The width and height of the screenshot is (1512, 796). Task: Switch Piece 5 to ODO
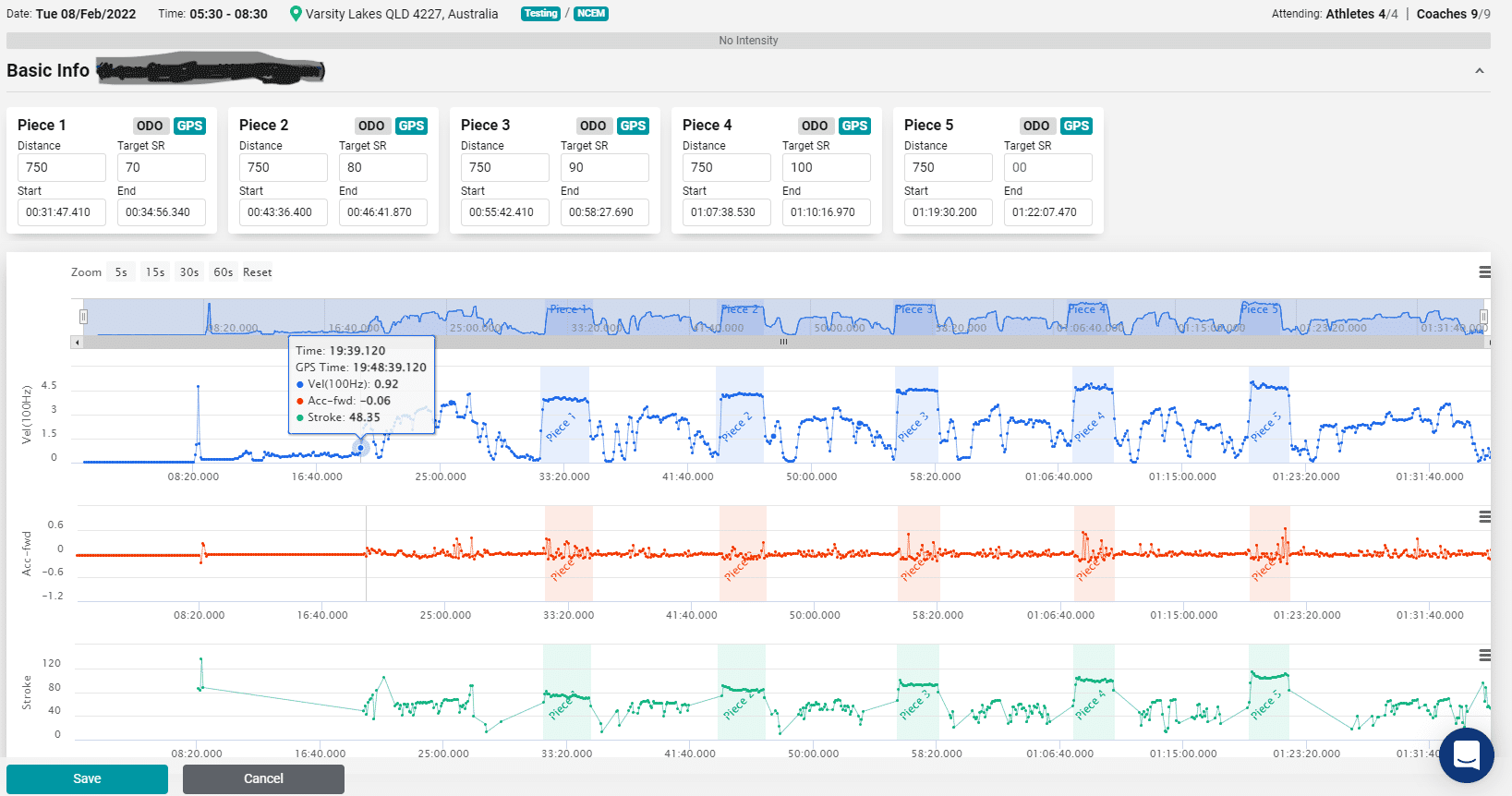point(1036,126)
